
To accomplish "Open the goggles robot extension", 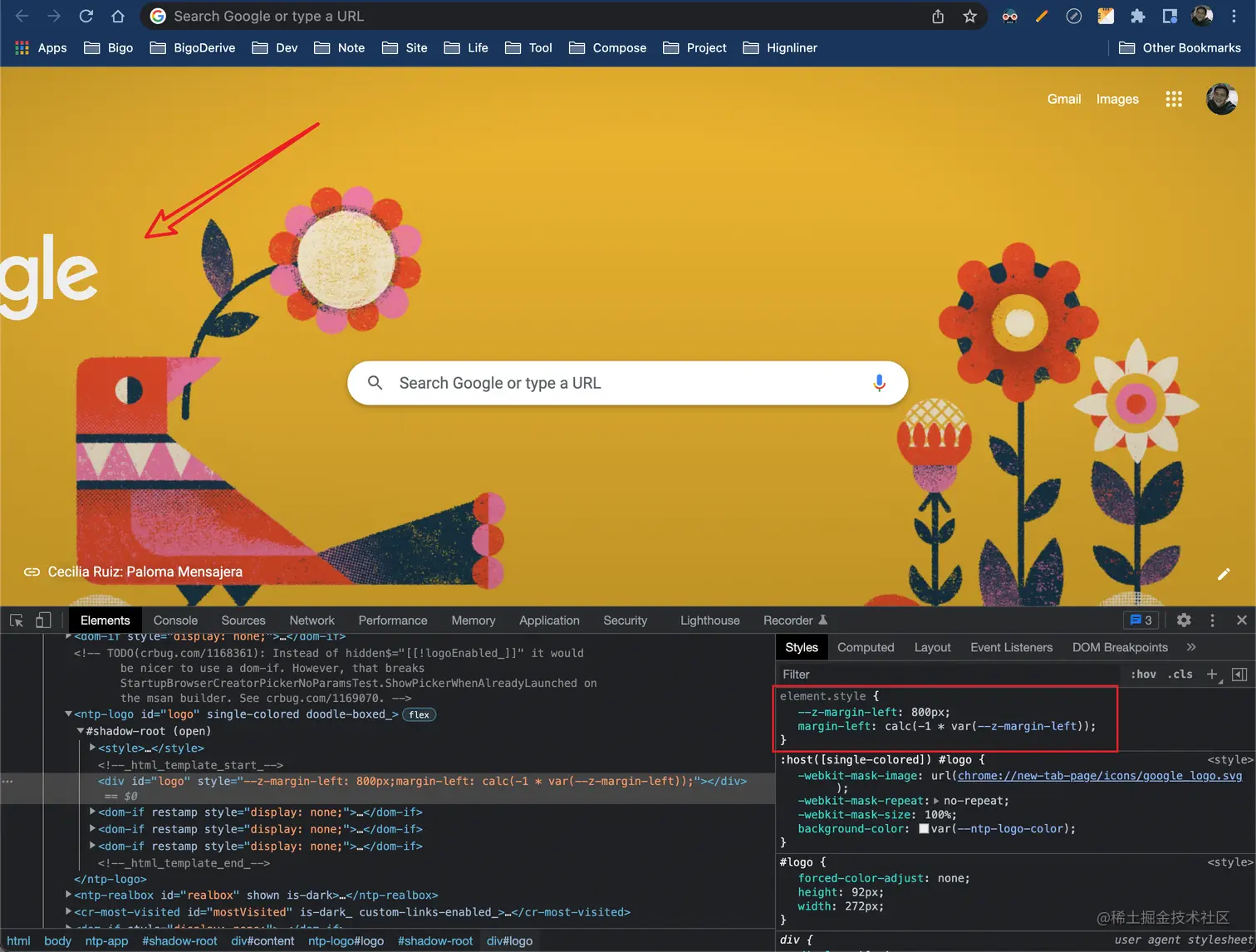I will [1010, 16].
